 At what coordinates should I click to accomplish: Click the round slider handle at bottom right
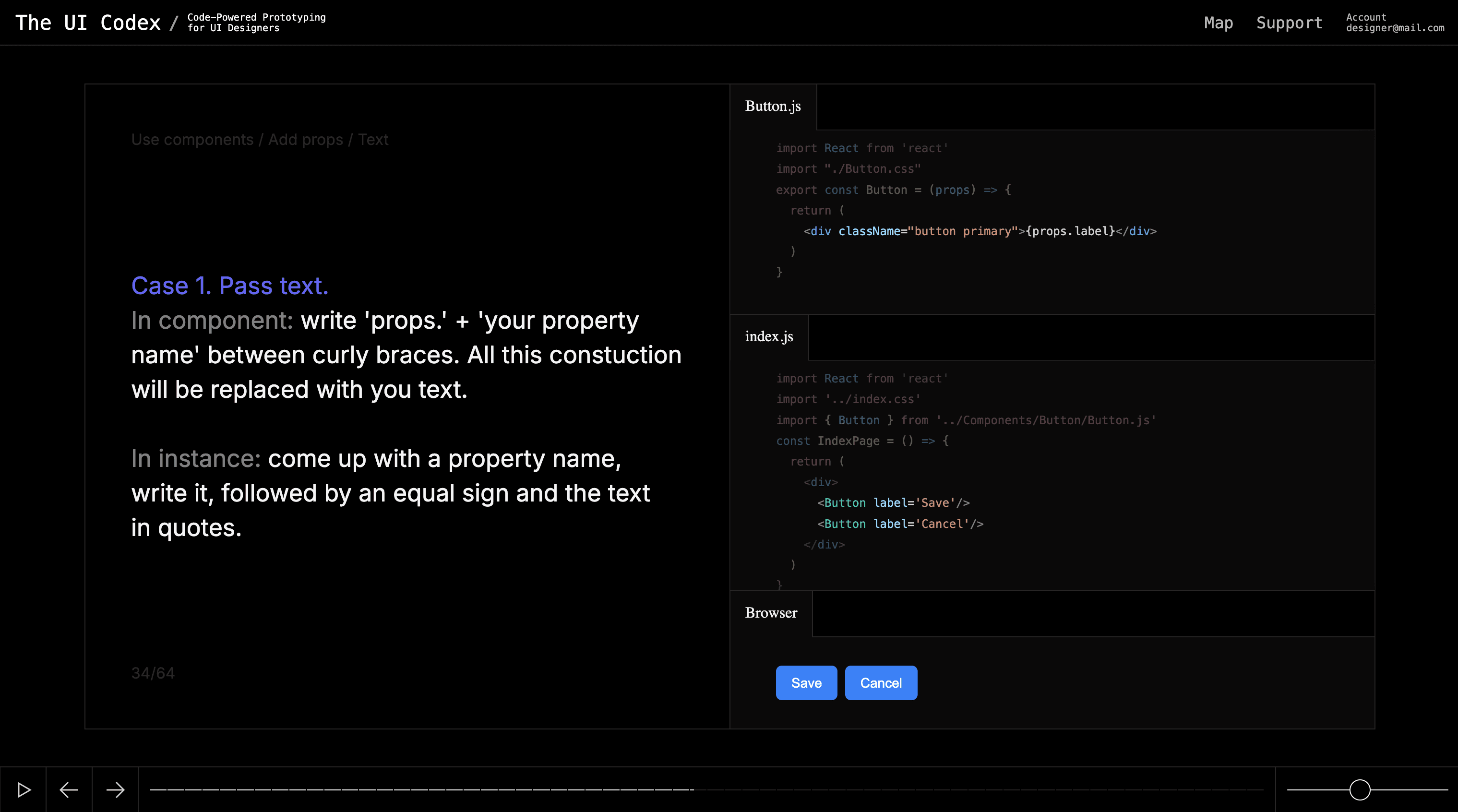pos(1360,789)
